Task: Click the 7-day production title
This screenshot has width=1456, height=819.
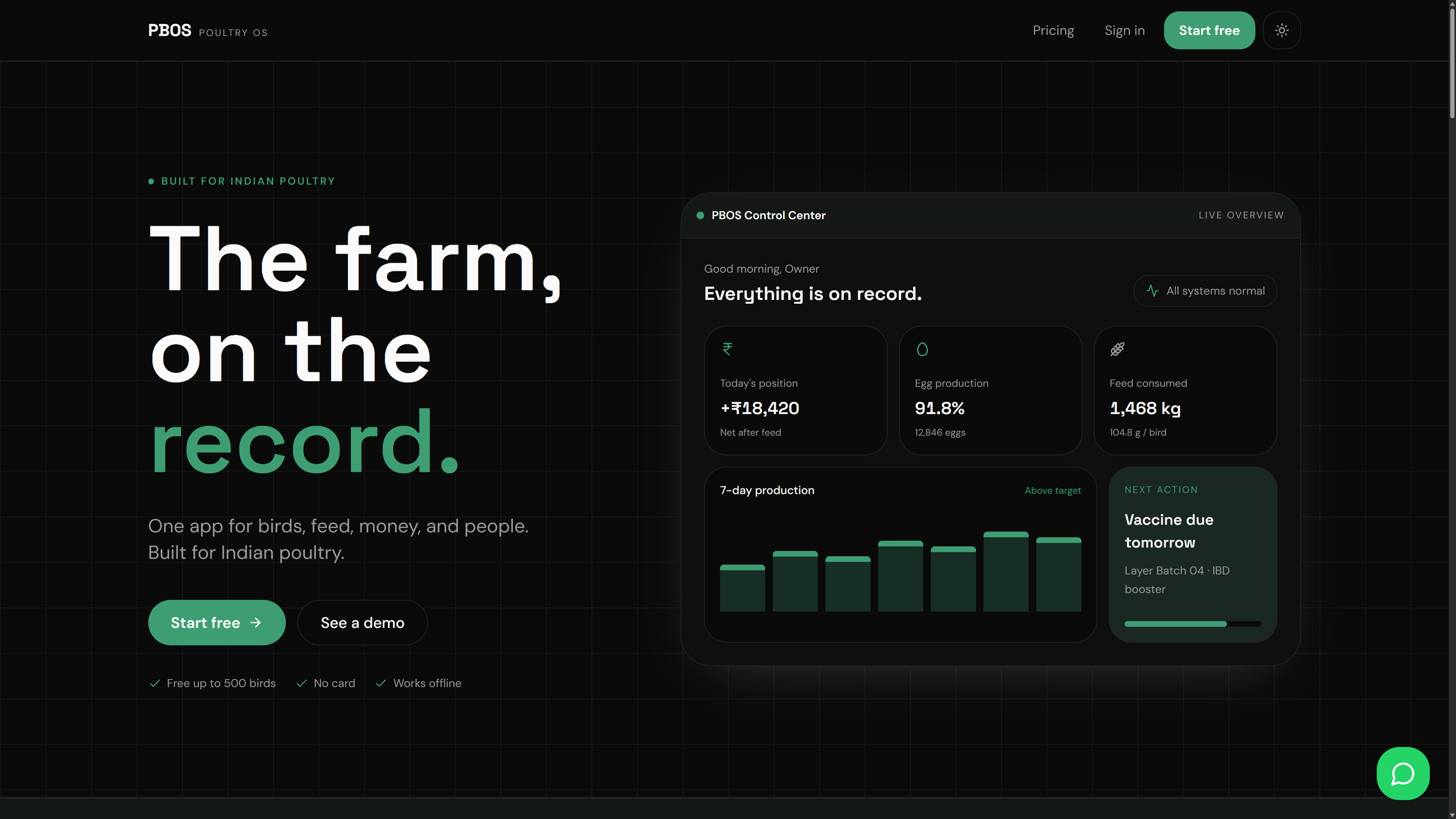Action: point(767,490)
